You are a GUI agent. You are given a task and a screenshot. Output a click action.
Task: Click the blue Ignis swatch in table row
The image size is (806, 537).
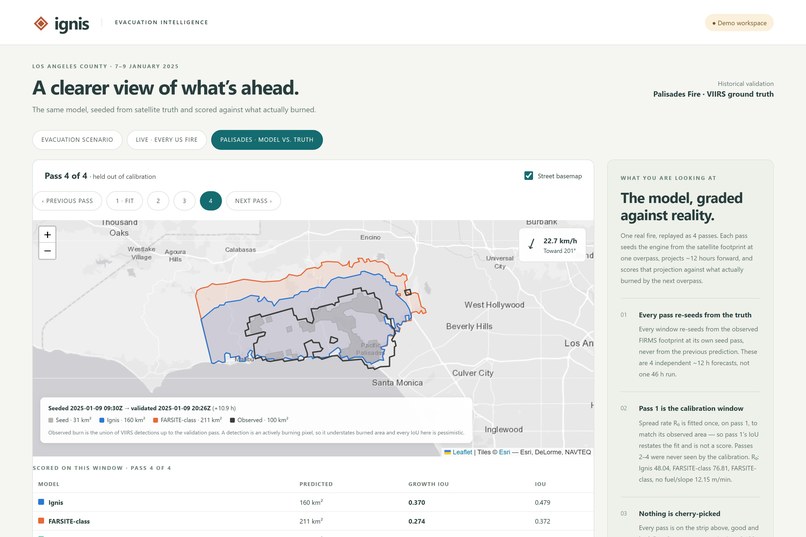coord(41,502)
